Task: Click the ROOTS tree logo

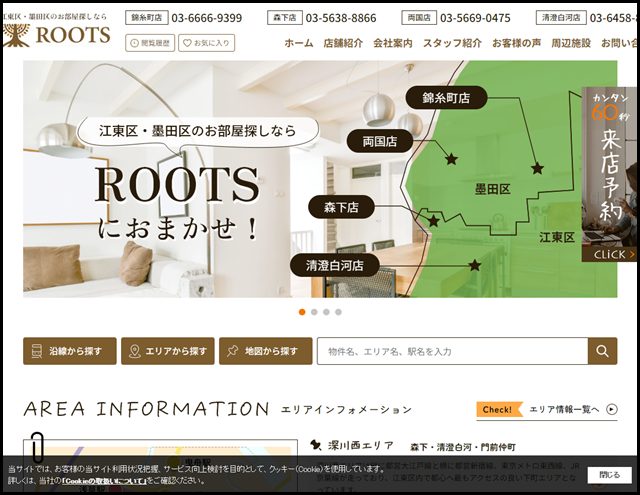Action: [x=57, y=34]
